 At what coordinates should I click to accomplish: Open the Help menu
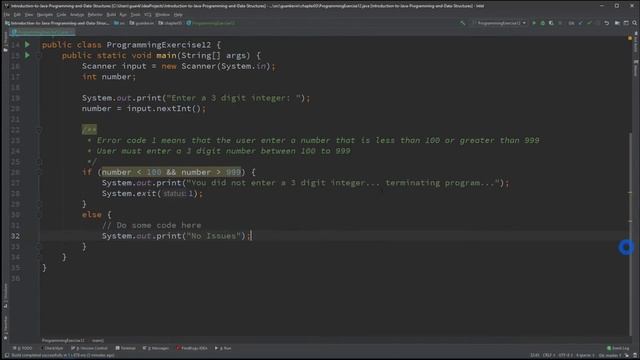click(x=178, y=15)
